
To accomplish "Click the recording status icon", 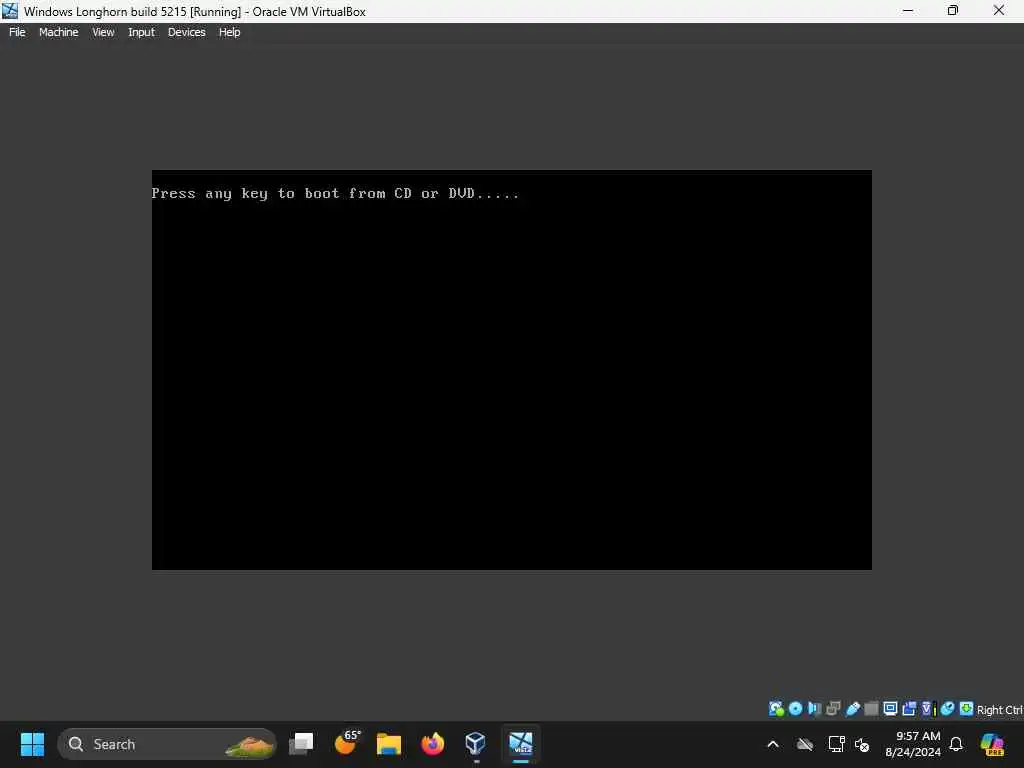I will [909, 709].
